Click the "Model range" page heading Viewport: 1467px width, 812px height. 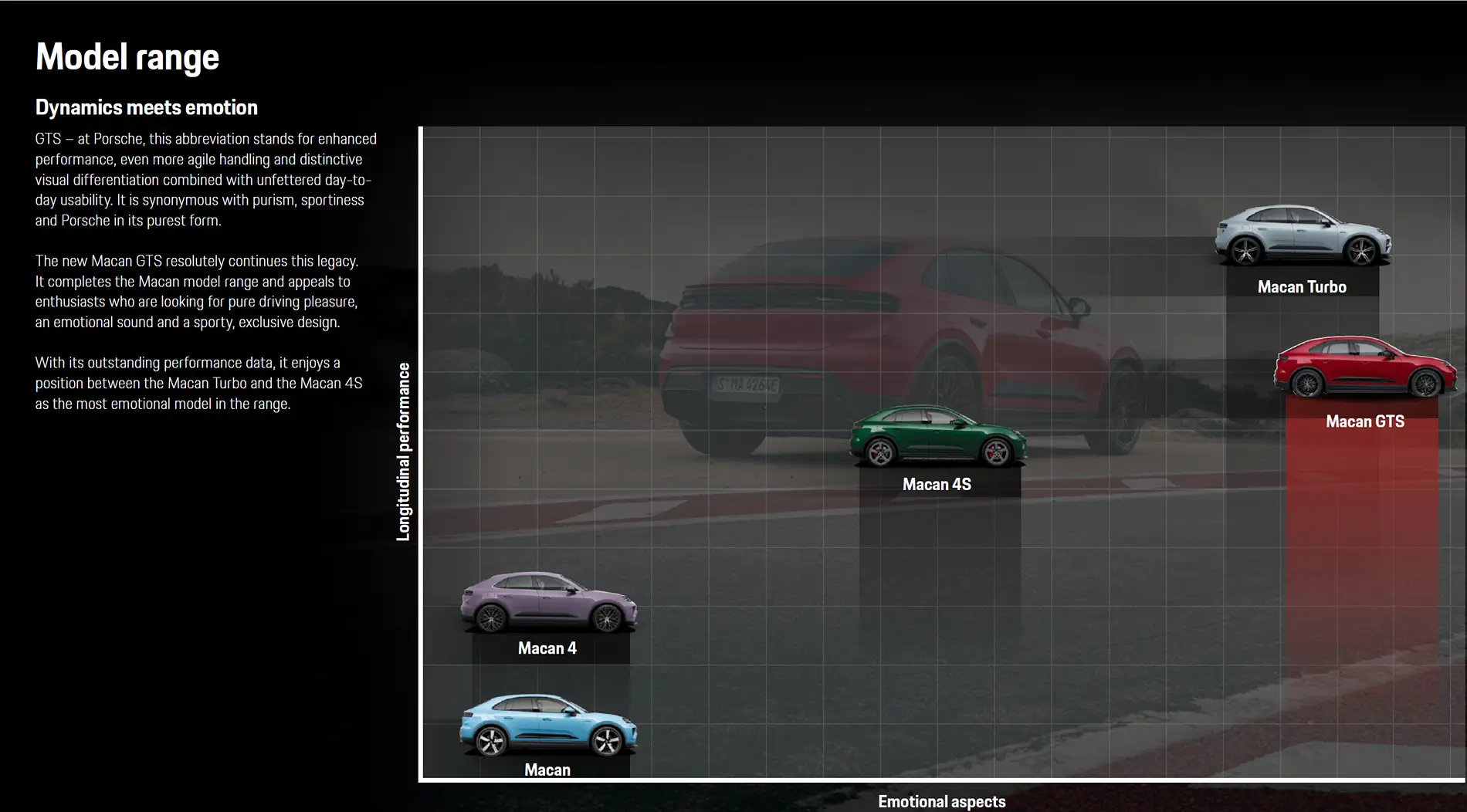[x=127, y=57]
